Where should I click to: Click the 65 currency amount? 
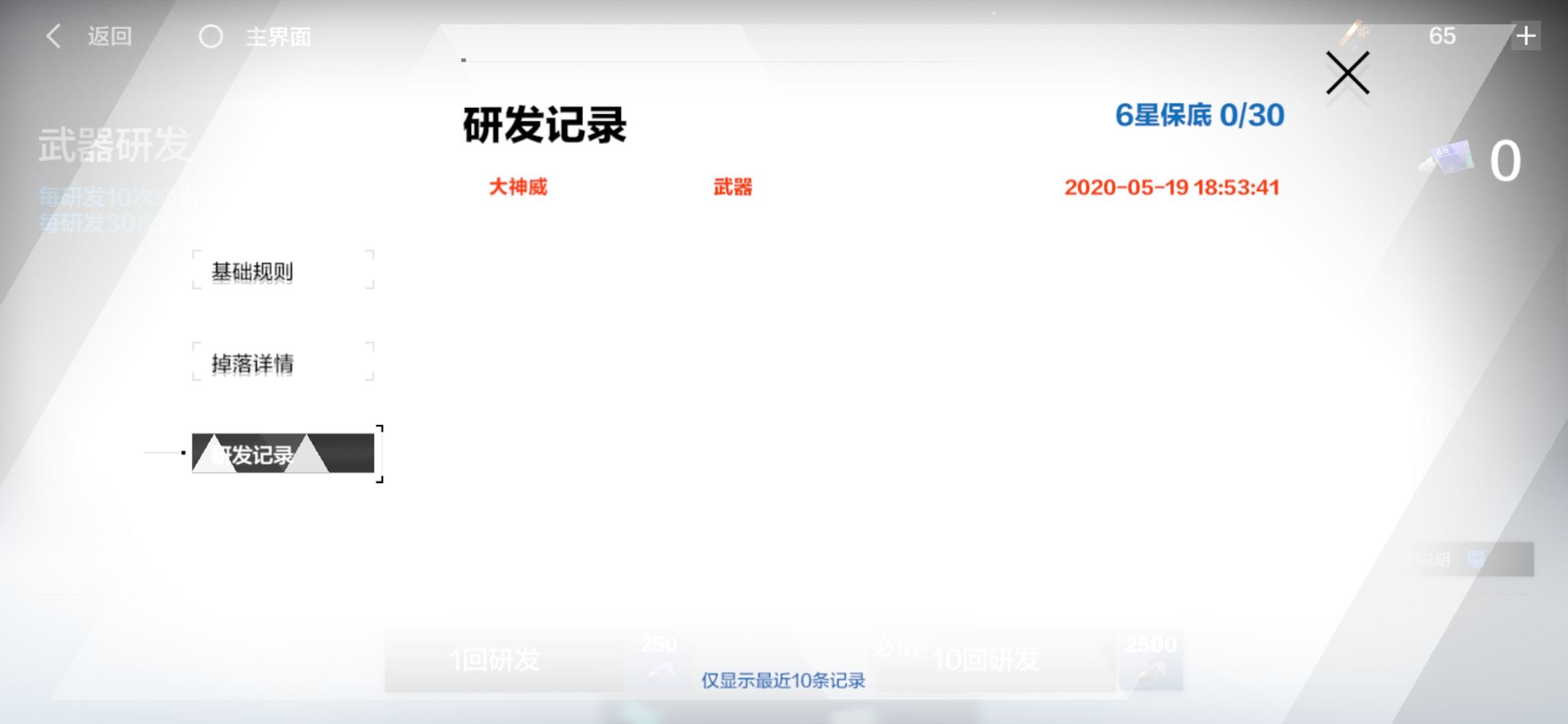pyautogui.click(x=1442, y=36)
